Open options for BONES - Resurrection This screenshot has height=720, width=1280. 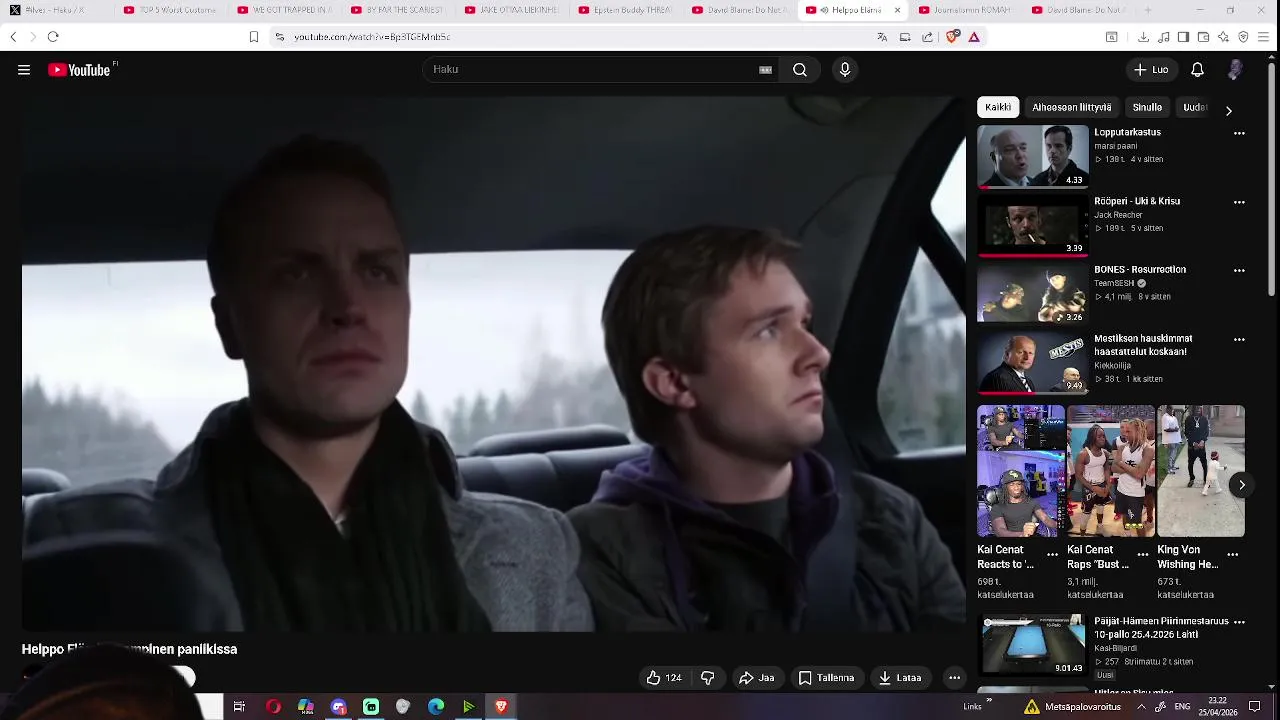1239,270
